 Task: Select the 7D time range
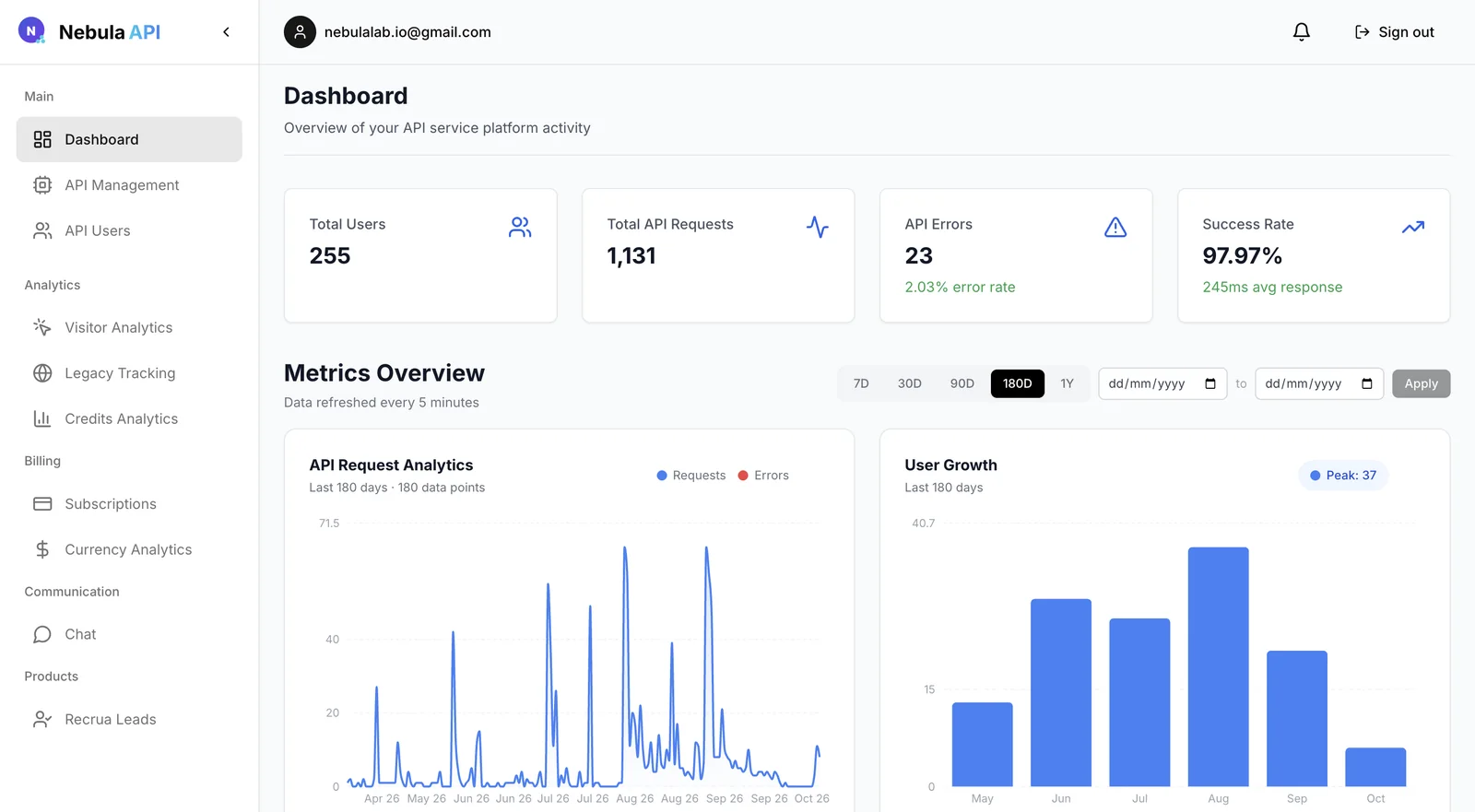861,383
